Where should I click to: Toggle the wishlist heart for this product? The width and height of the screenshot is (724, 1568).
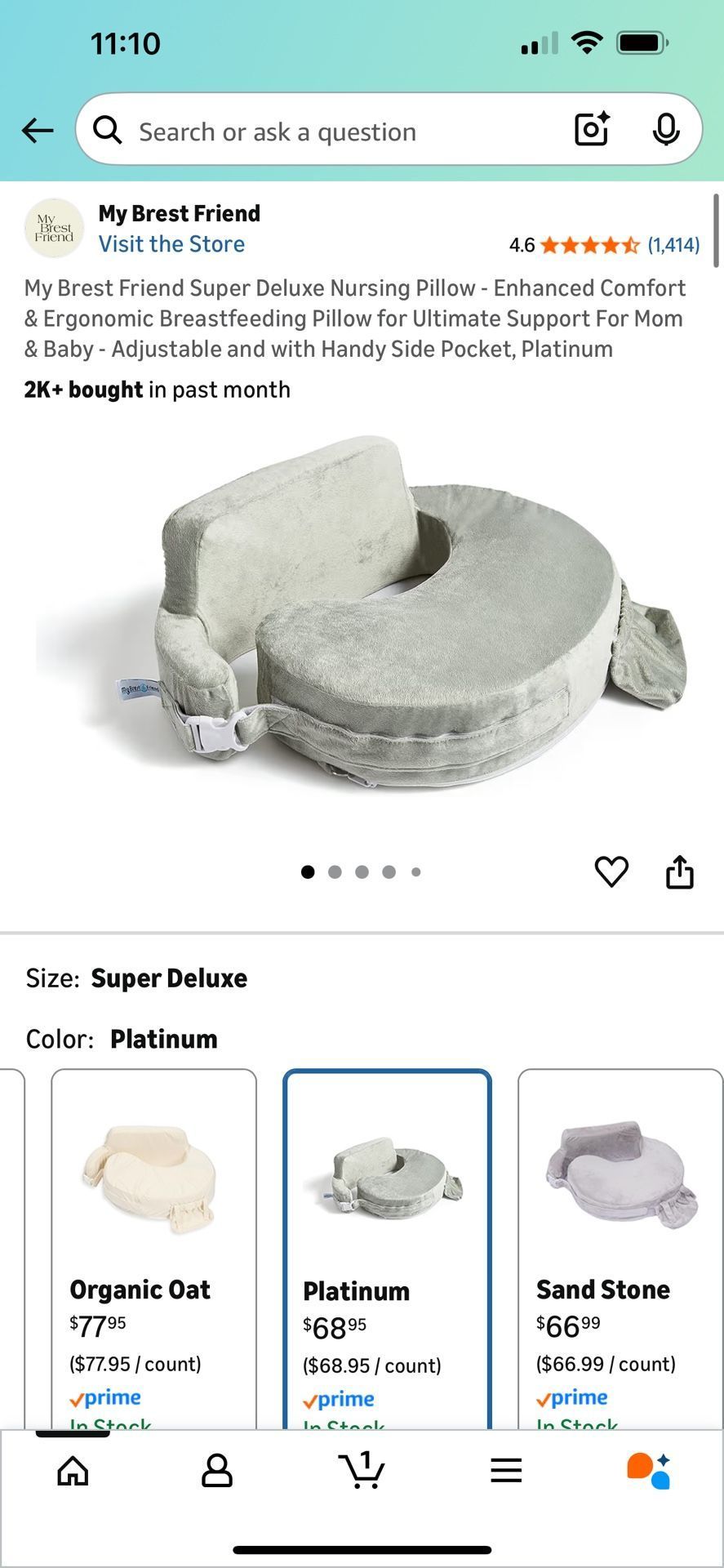point(611,872)
